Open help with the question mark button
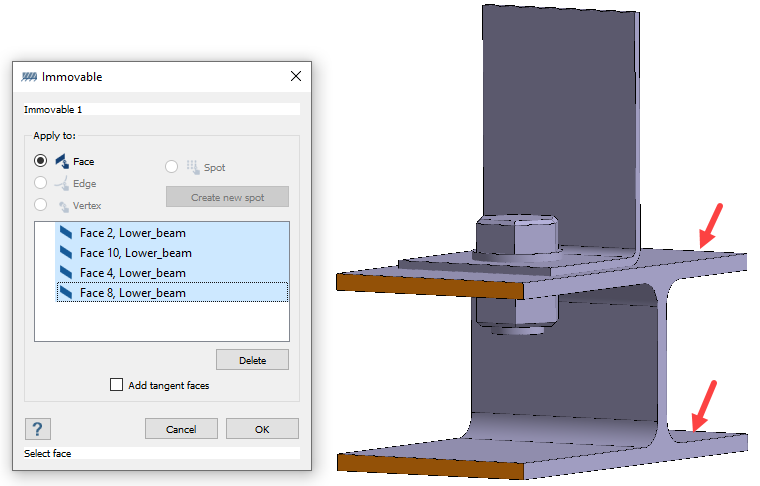760x486 pixels. click(x=37, y=428)
